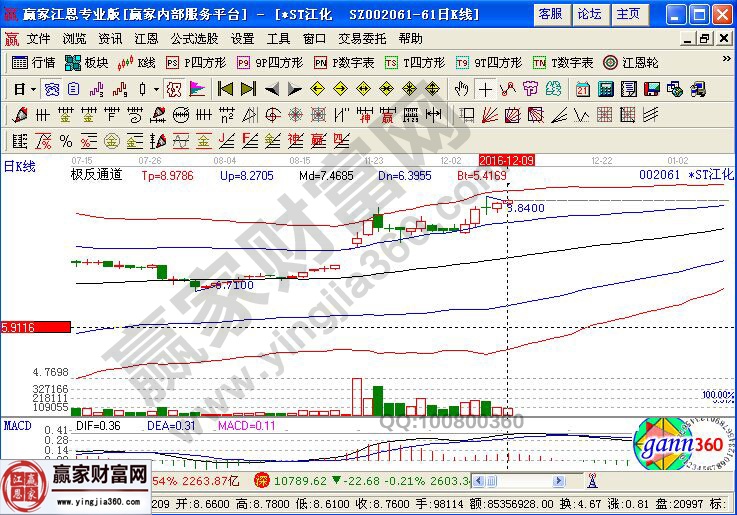
Task: Jump to first bar with the skip-to-start arrow
Action: point(225,88)
